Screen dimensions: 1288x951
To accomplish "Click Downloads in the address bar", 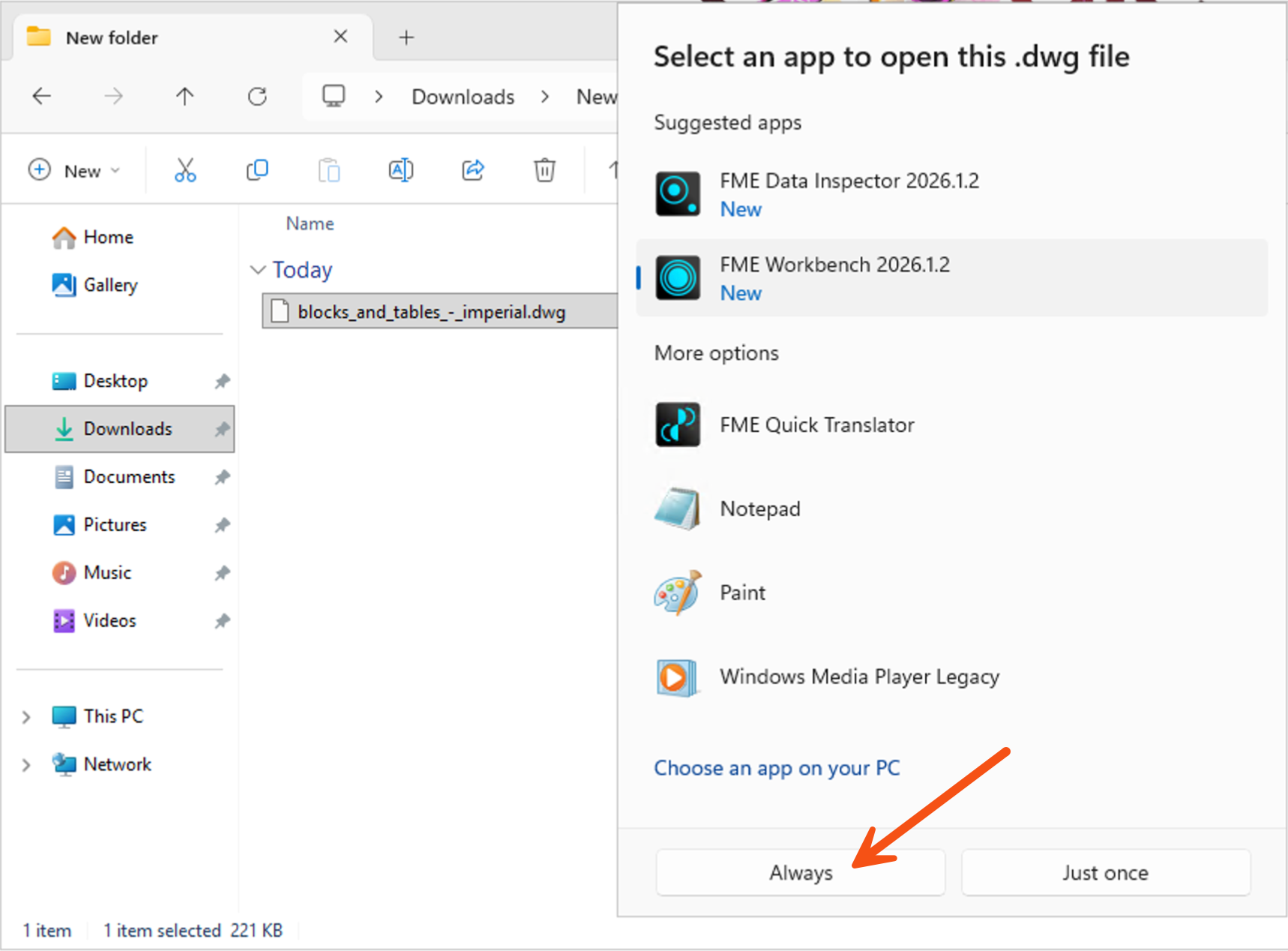I will click(x=463, y=97).
